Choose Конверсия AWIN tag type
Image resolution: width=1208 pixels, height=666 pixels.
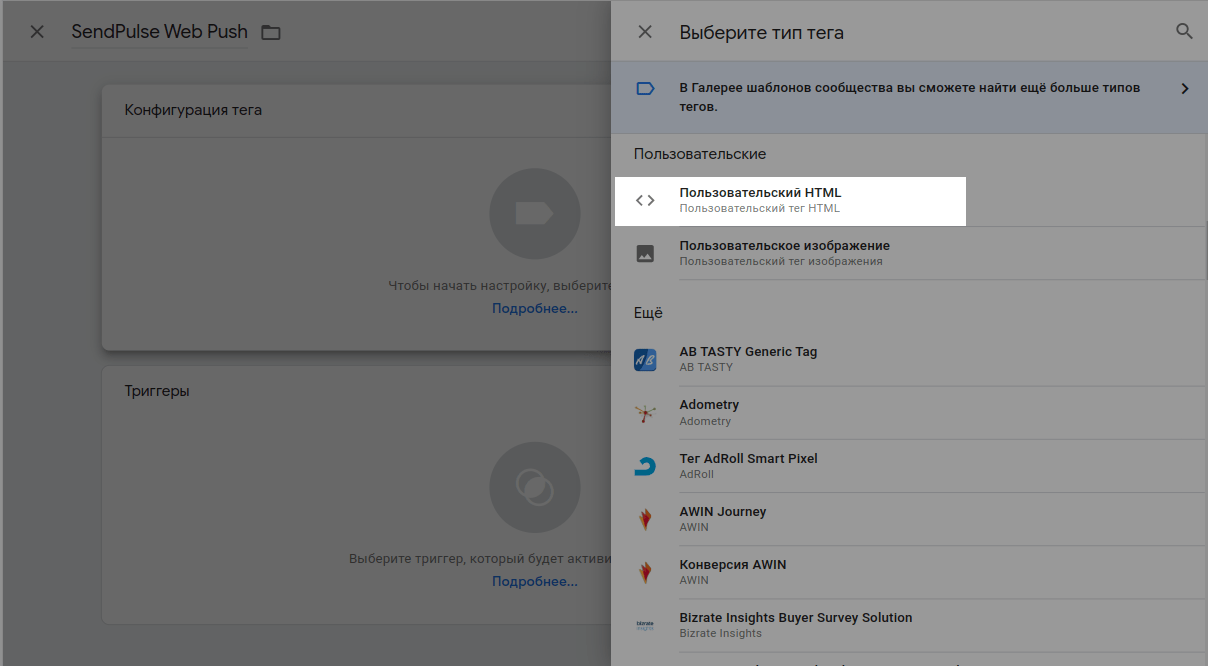733,572
